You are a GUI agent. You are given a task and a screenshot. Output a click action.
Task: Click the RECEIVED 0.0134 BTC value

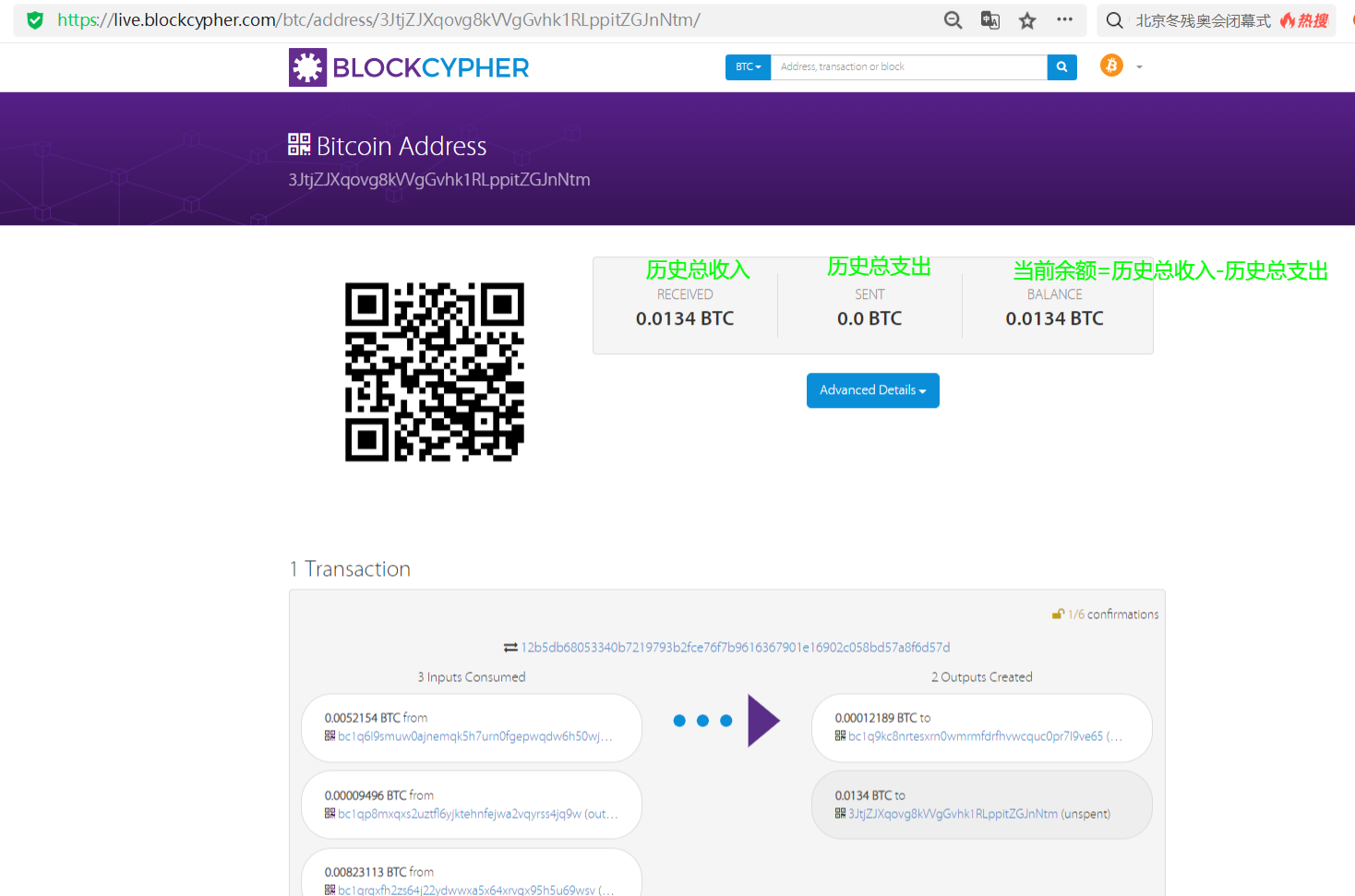coord(685,318)
